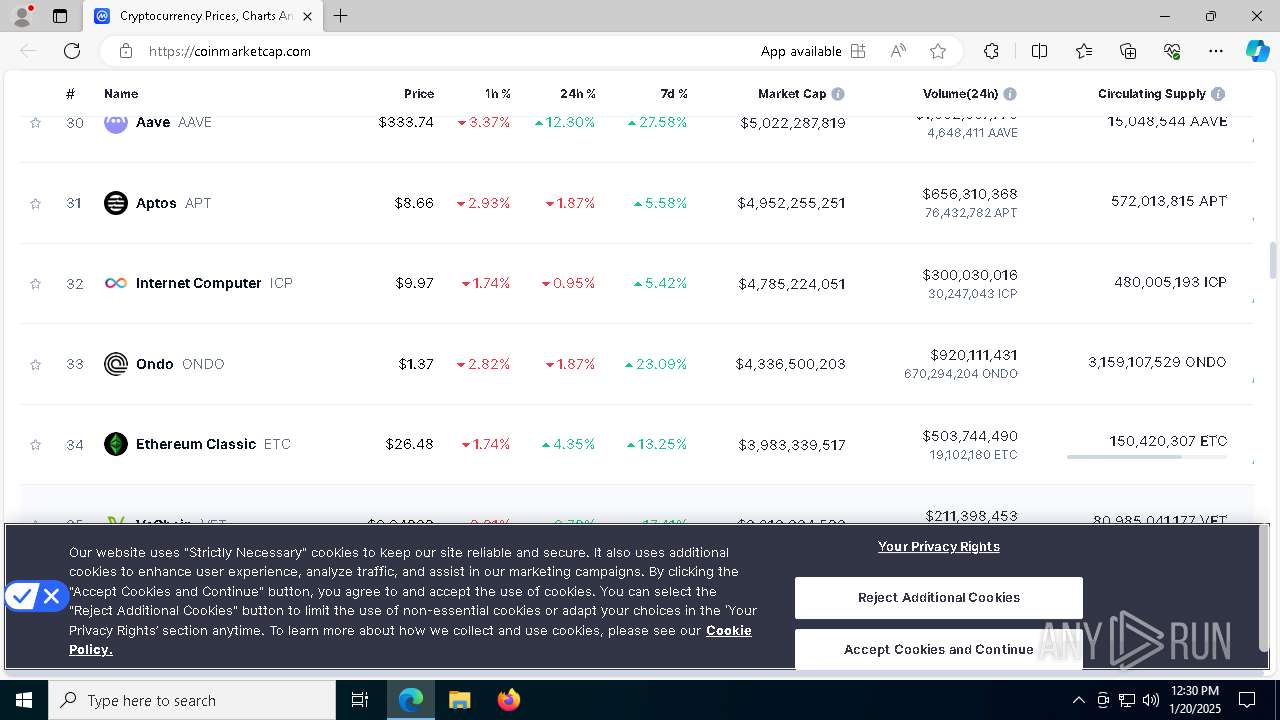The image size is (1280, 720).
Task: Open the Circulating Supply info icon
Action: click(x=1218, y=94)
